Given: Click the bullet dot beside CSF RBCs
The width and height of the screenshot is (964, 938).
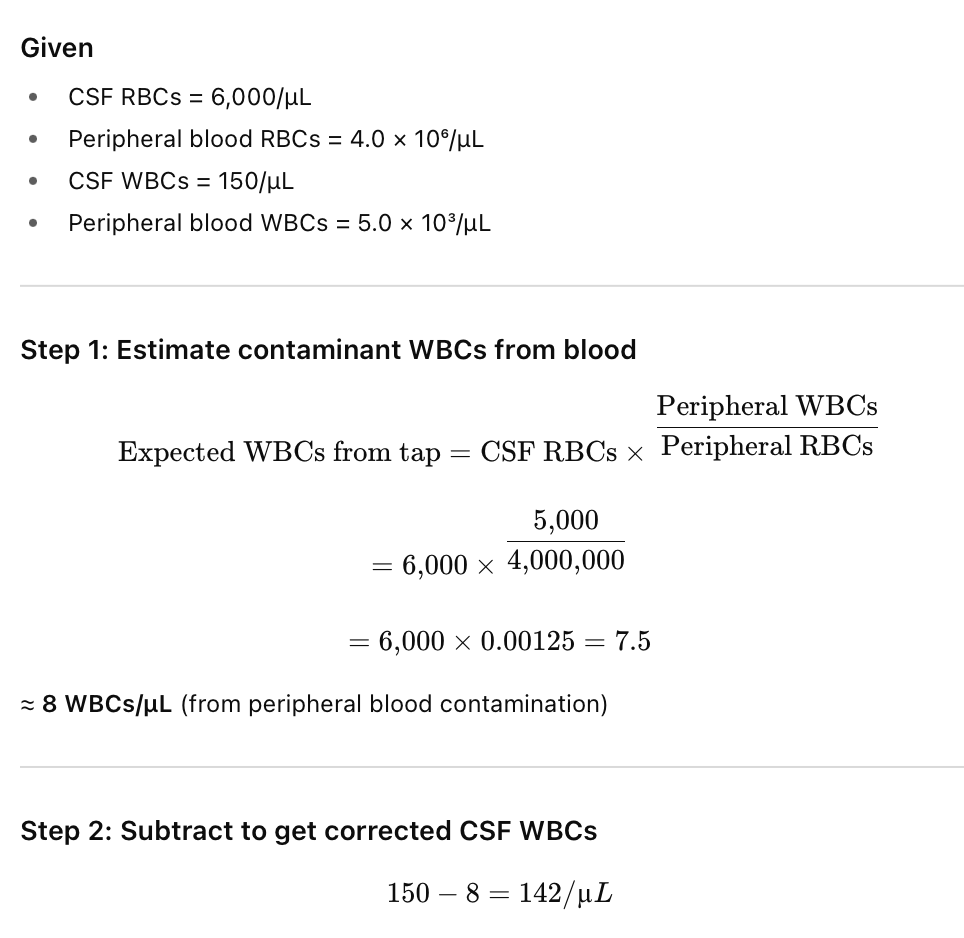Looking at the screenshot, I should [34, 97].
